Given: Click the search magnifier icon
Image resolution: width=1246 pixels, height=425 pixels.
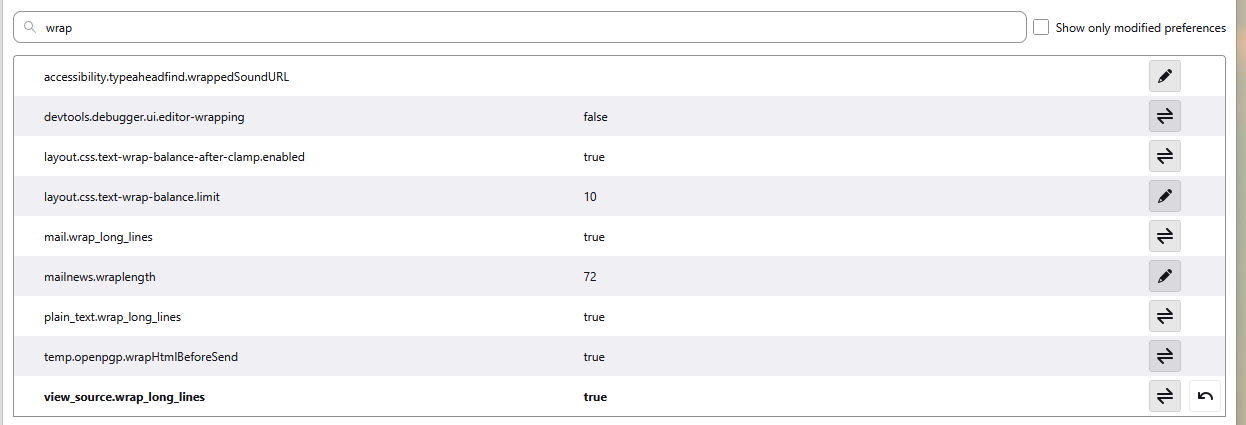Looking at the screenshot, I should coord(30,28).
